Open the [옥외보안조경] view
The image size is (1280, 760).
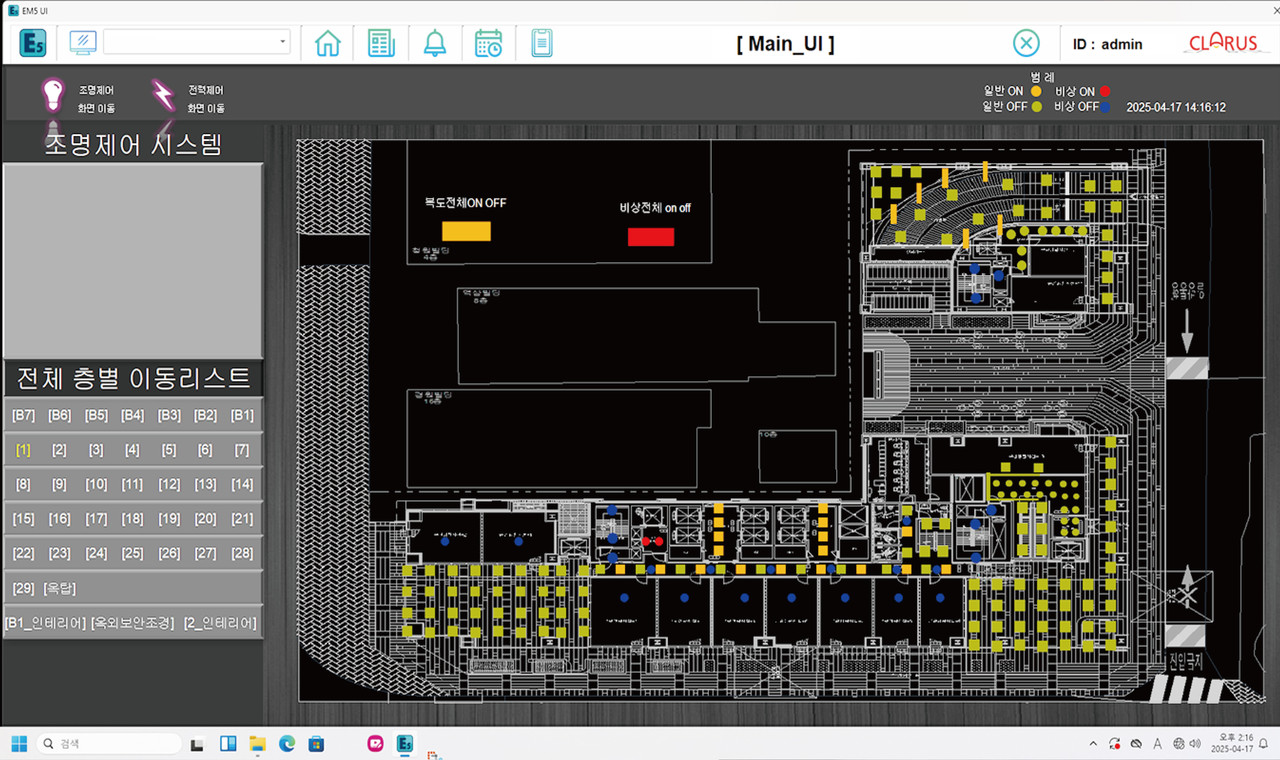pos(132,623)
